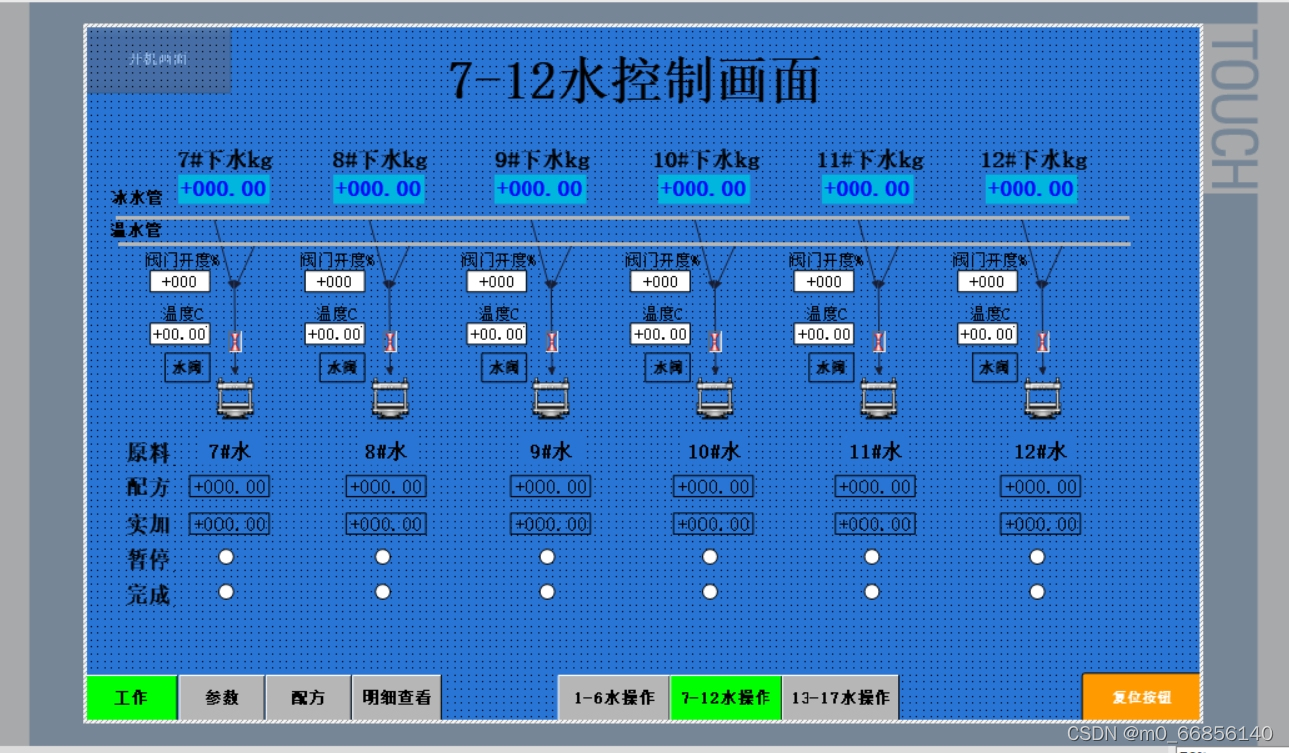Click the 阀门开度% field for 7#
Viewport: 1289px width, 753px height.
[181, 282]
